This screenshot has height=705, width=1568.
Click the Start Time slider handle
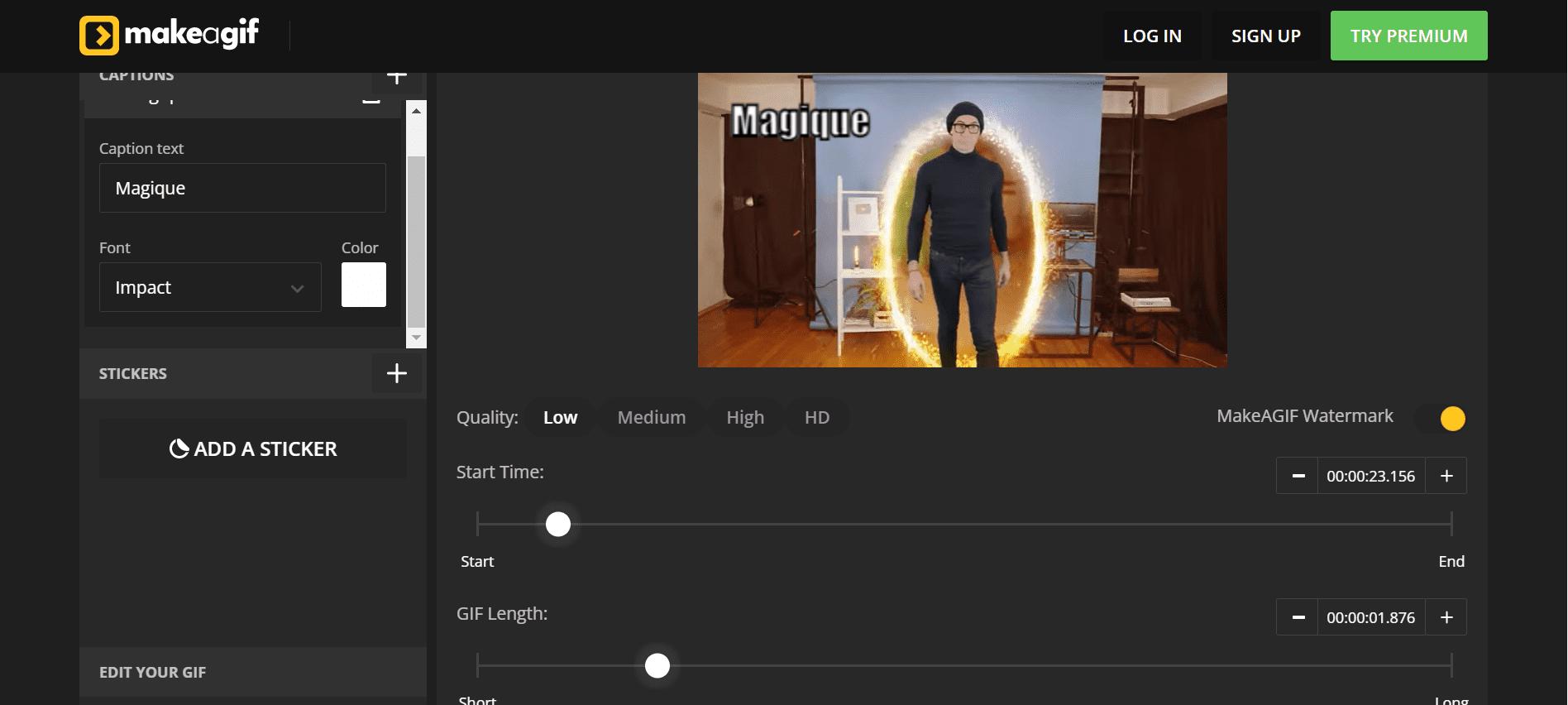pyautogui.click(x=558, y=524)
